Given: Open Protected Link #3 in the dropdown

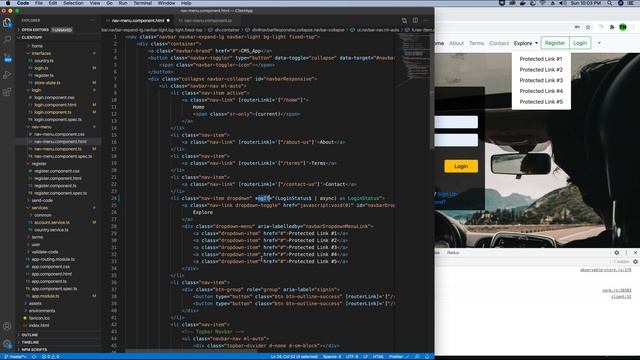Looking at the screenshot, I should click(x=541, y=80).
